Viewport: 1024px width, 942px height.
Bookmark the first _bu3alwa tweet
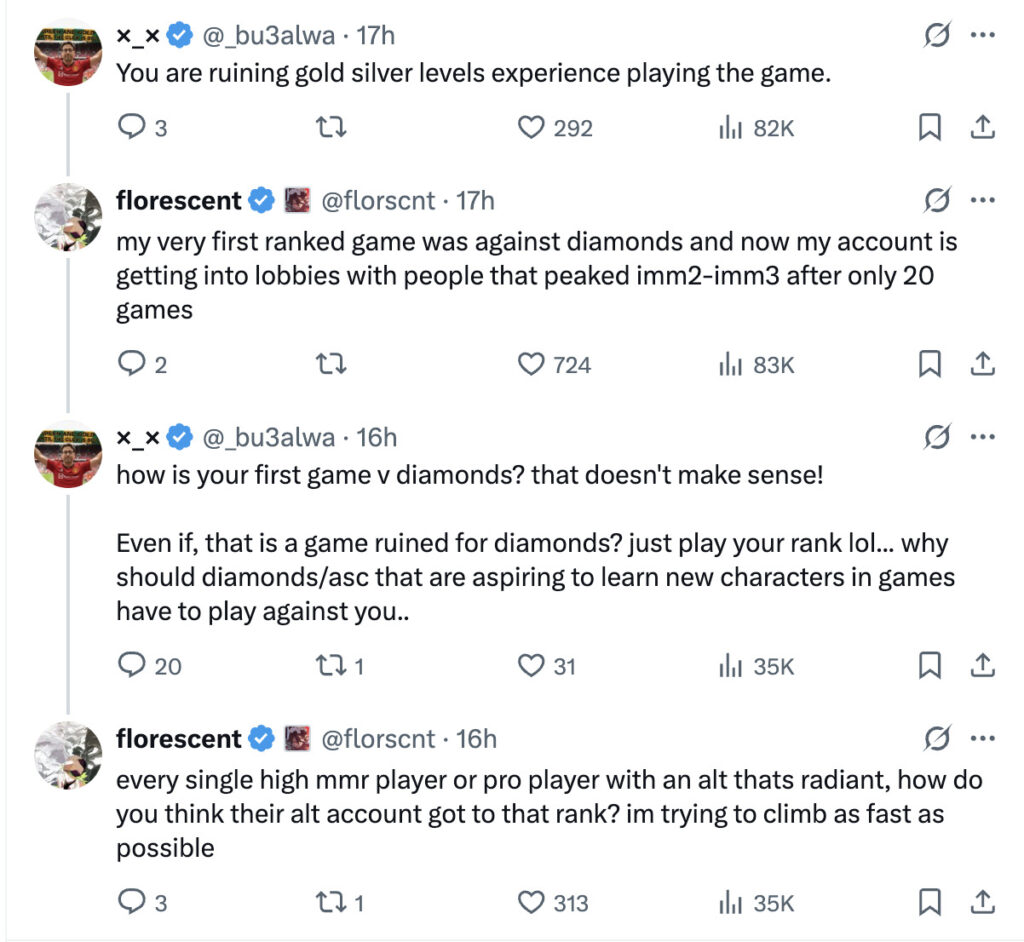click(x=929, y=128)
